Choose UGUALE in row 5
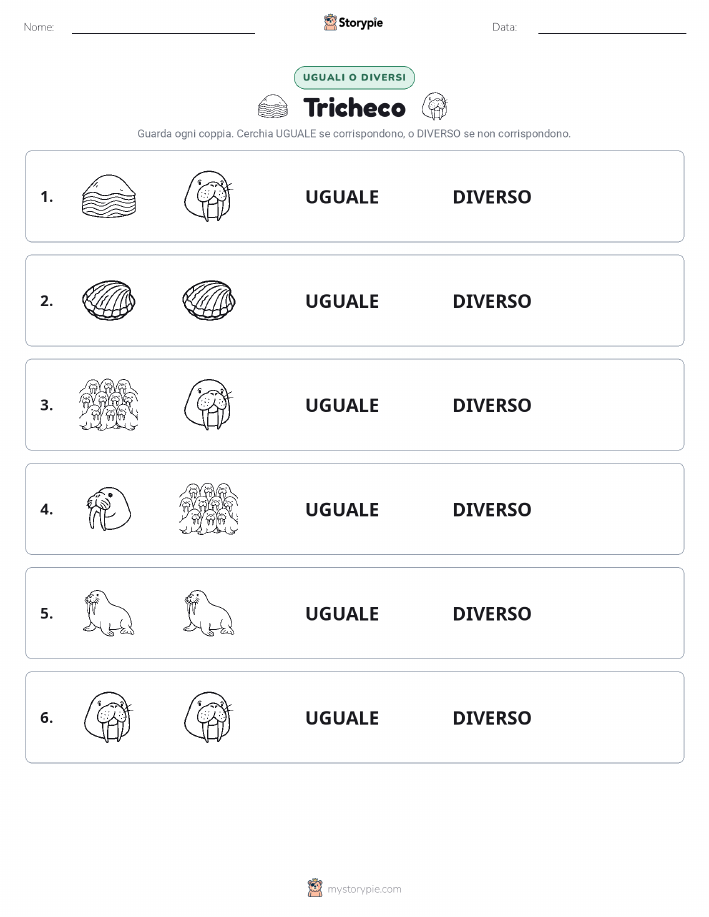This screenshot has width=709, height=917. [x=342, y=613]
